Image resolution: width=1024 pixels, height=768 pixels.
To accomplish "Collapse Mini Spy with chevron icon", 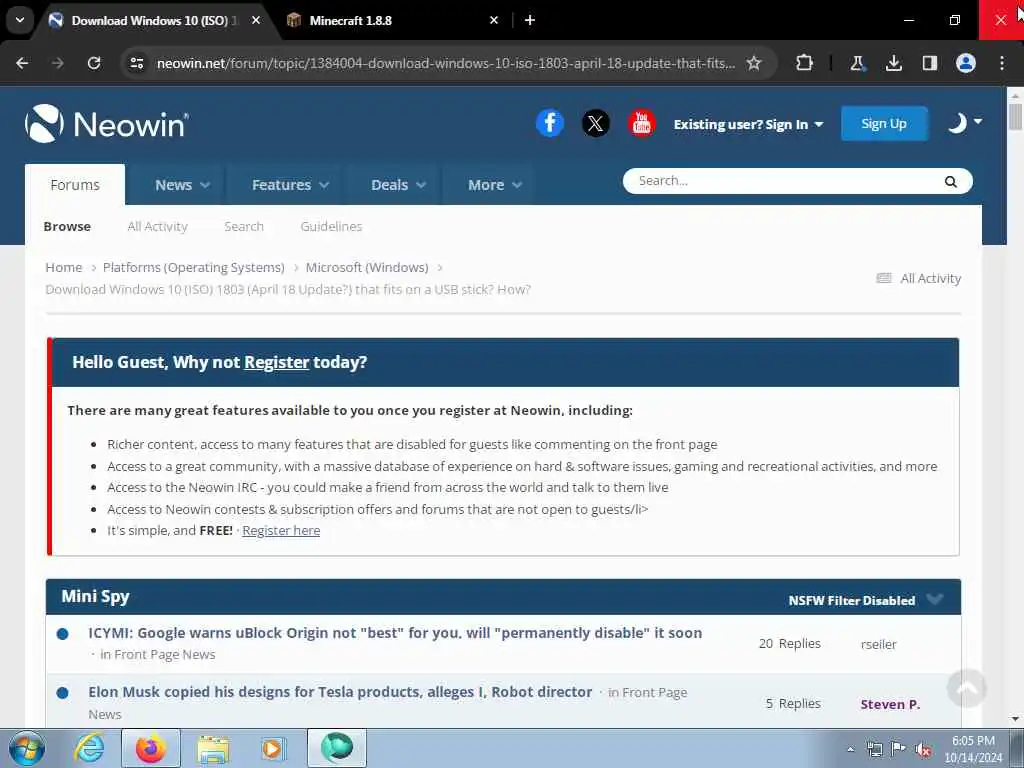I will (935, 598).
